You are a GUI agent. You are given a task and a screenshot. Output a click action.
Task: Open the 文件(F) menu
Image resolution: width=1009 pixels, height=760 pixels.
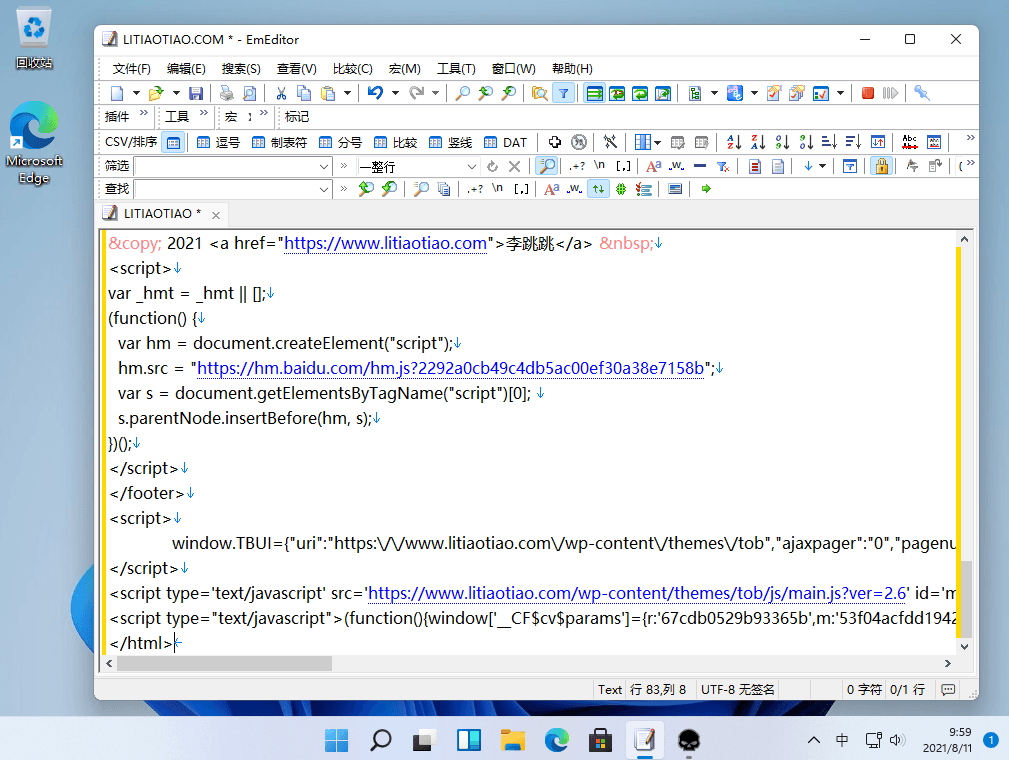coord(131,69)
